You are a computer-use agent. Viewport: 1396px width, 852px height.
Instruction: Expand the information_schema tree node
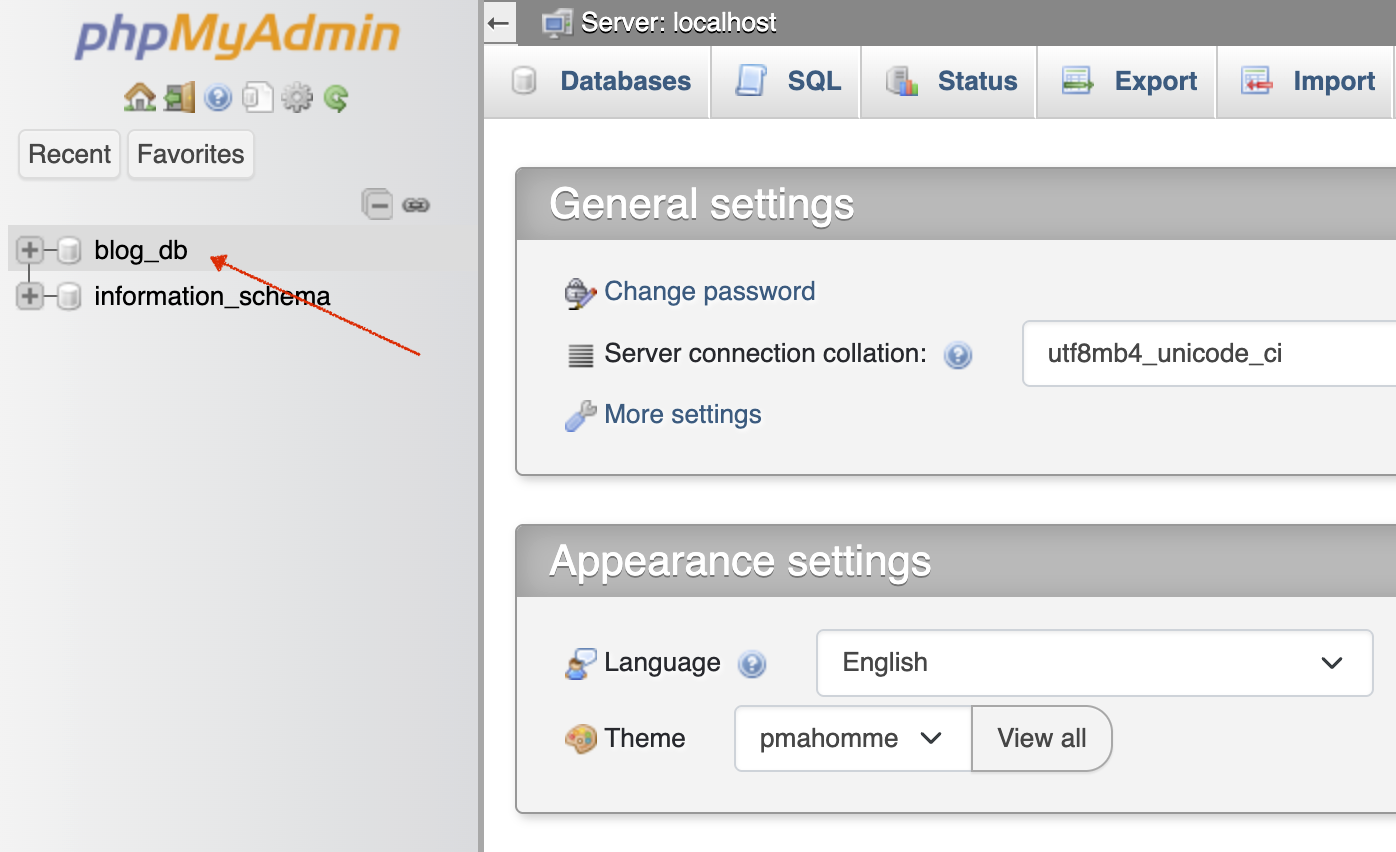tap(30, 296)
